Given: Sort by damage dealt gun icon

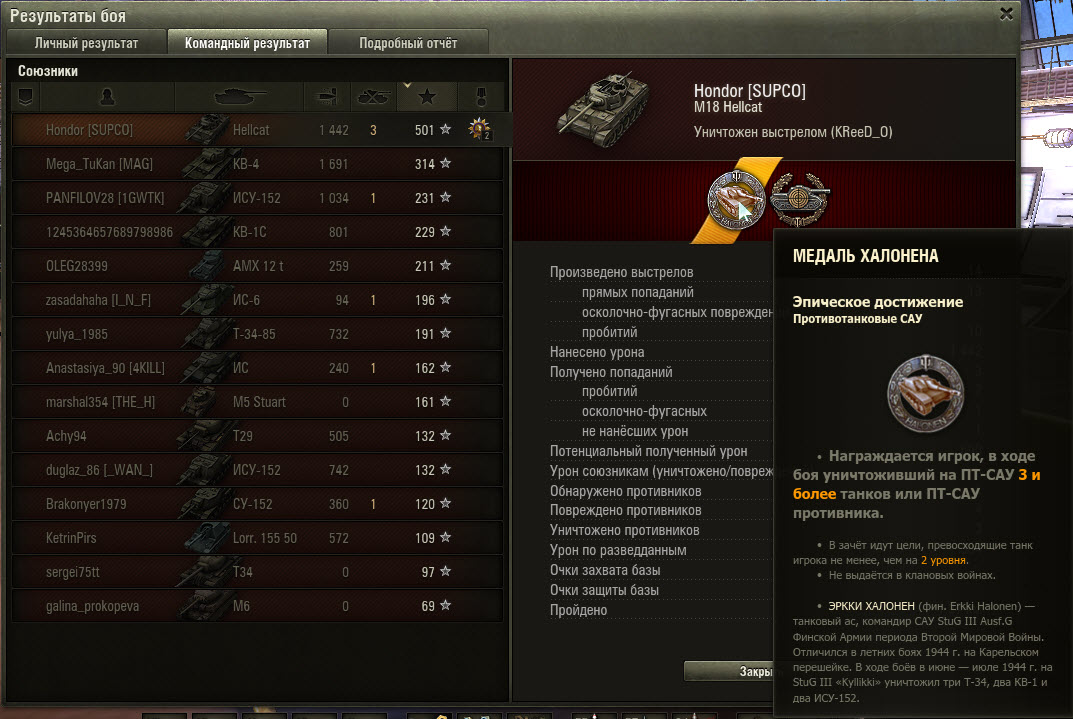Looking at the screenshot, I should click(327, 97).
